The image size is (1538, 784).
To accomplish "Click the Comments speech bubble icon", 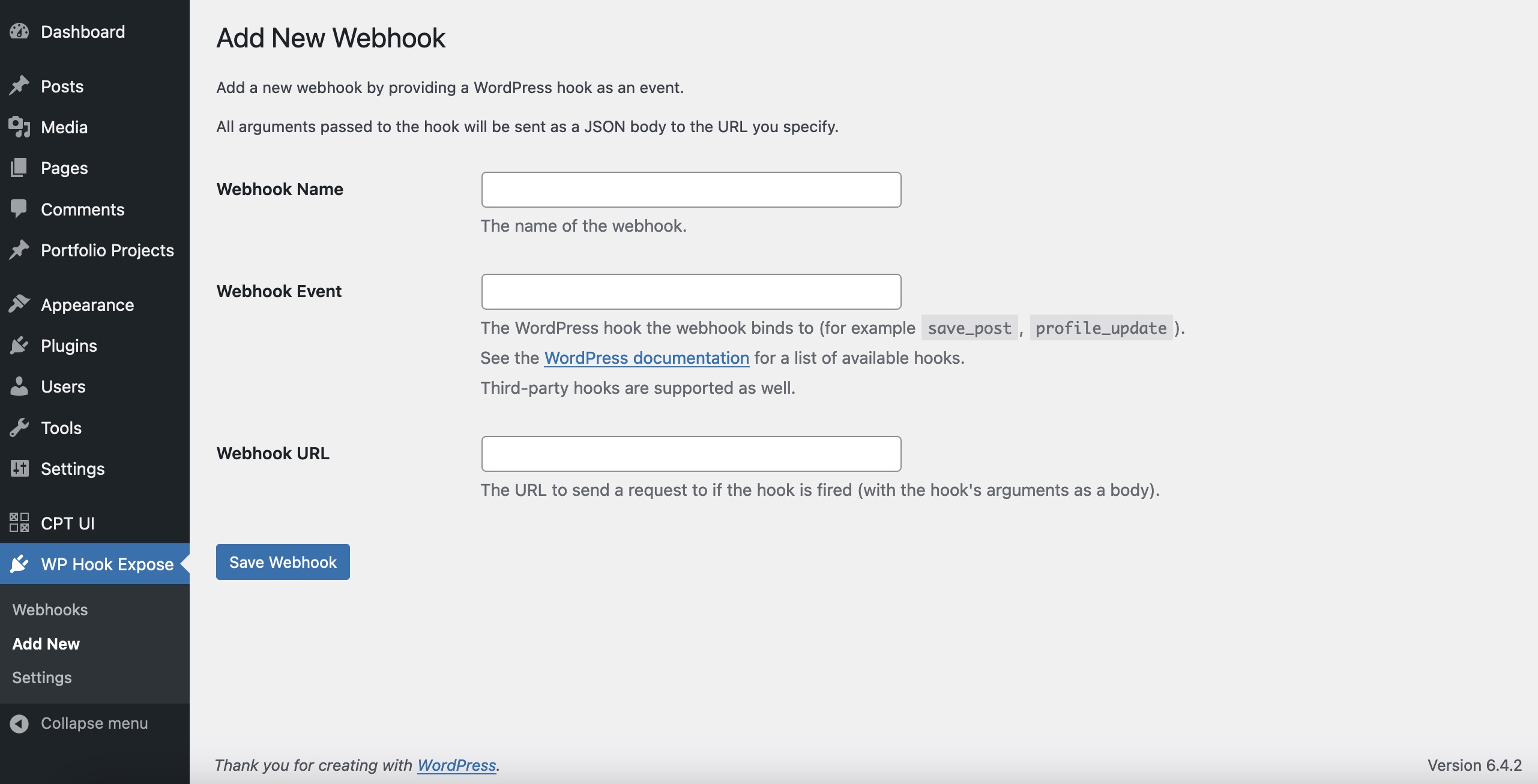I will (x=19, y=209).
